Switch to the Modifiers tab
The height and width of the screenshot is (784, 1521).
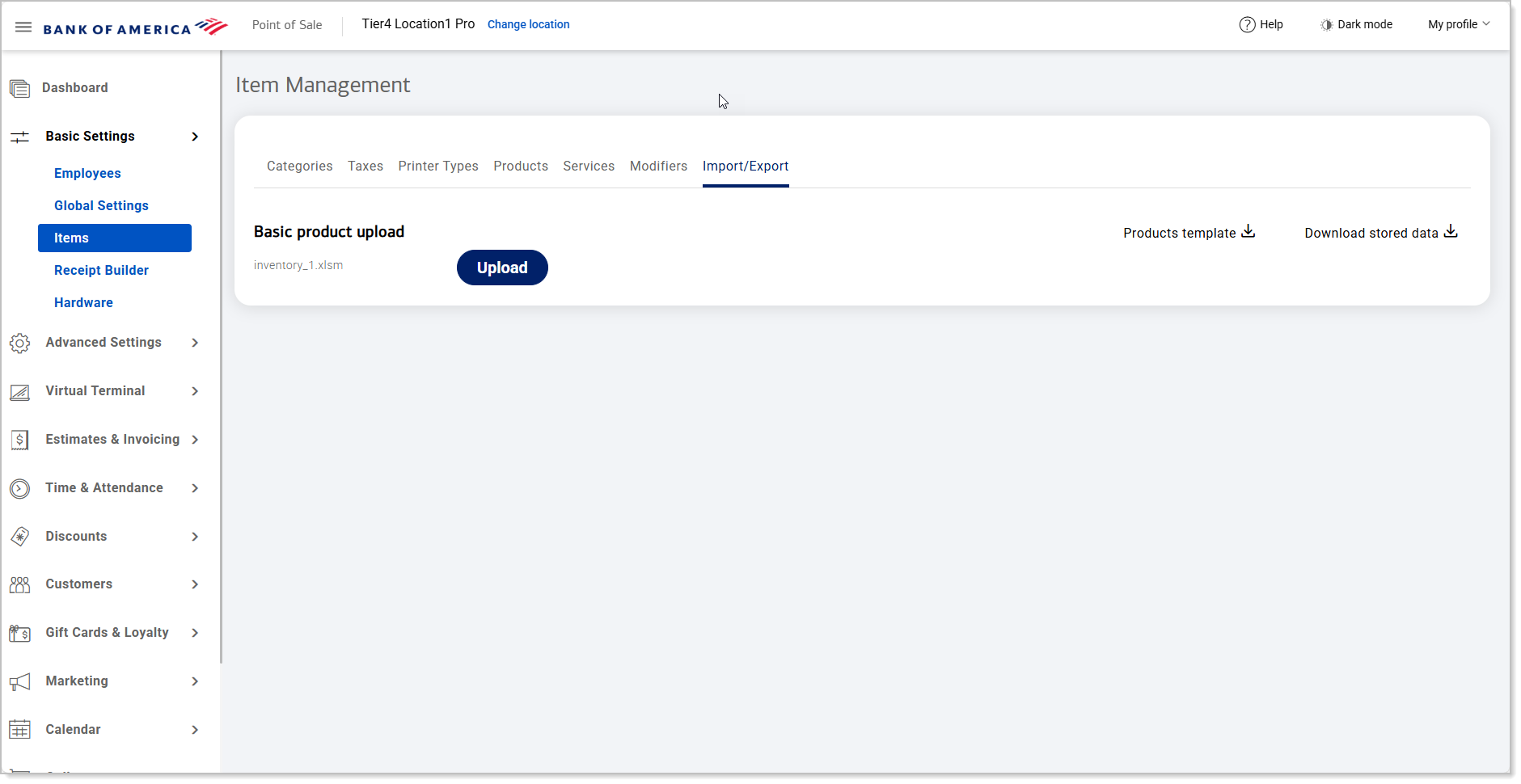pos(658,166)
